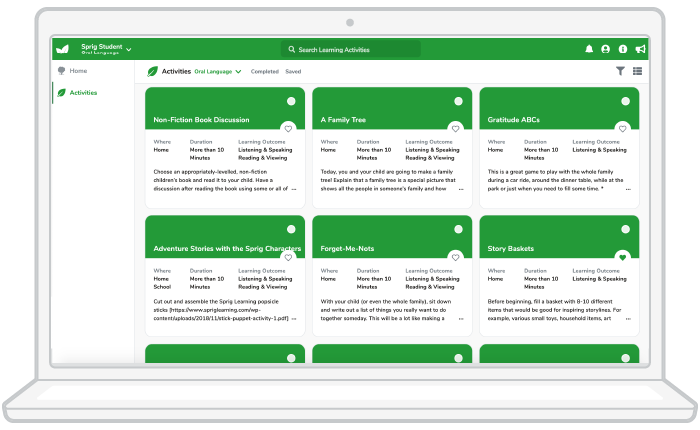The width and height of the screenshot is (700, 430).
Task: Click the Sprig leaf logo
Action: (x=62, y=49)
